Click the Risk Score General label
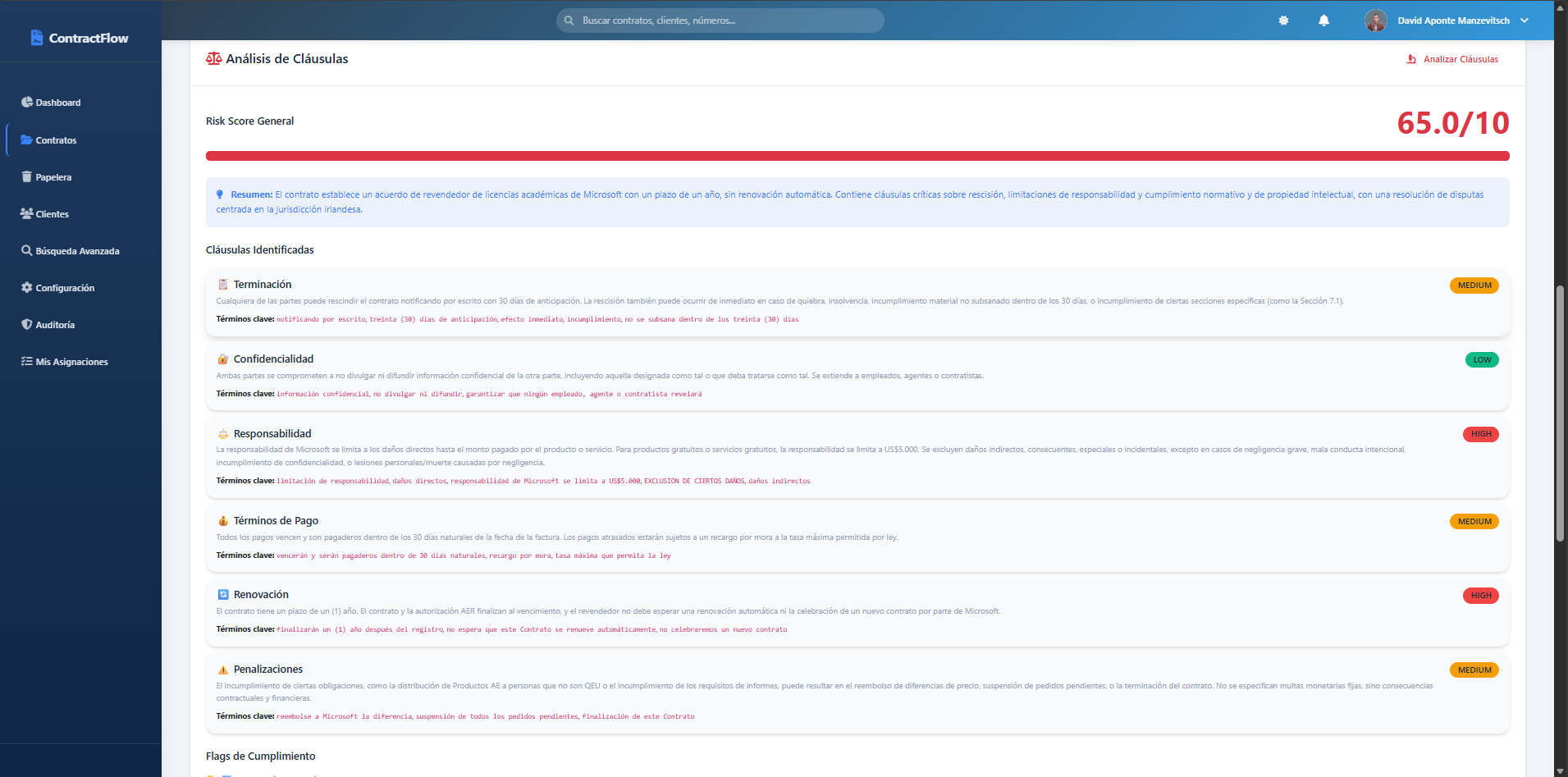 (x=249, y=121)
